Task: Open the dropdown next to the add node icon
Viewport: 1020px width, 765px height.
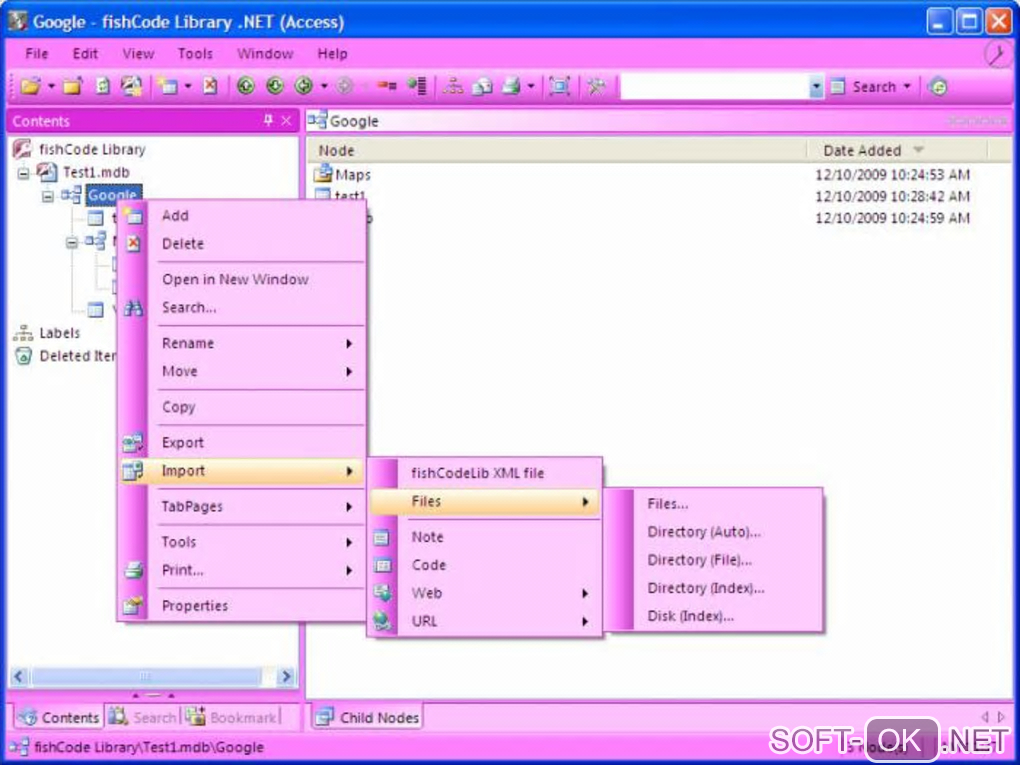Action: click(188, 86)
